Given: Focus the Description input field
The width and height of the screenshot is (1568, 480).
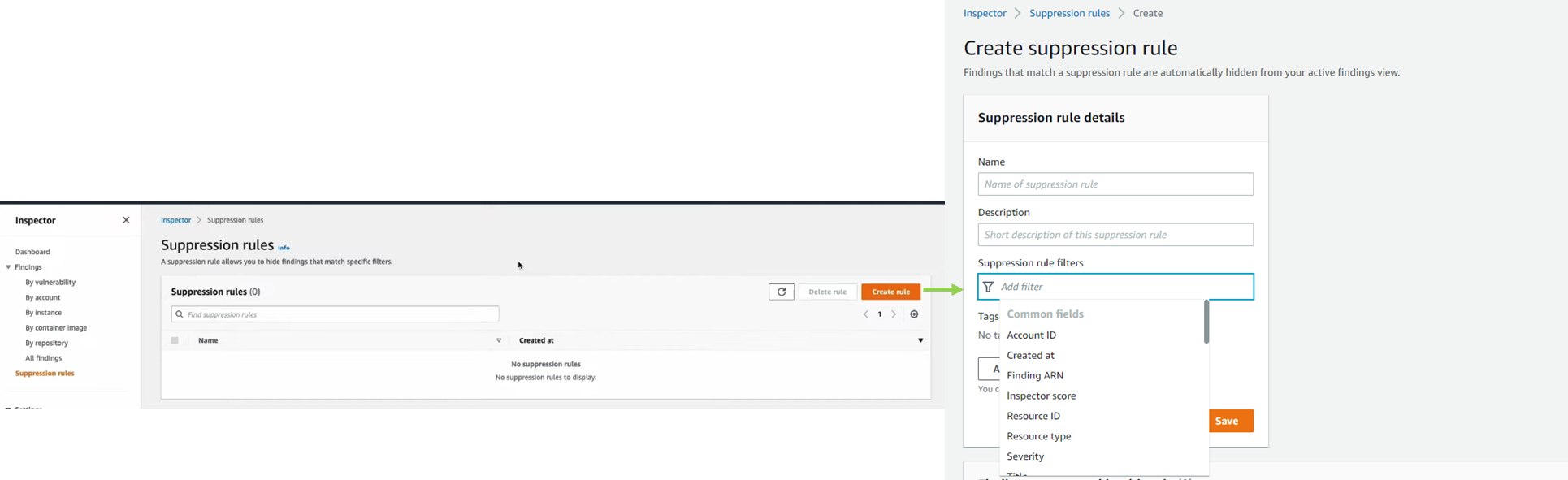Looking at the screenshot, I should (1115, 235).
